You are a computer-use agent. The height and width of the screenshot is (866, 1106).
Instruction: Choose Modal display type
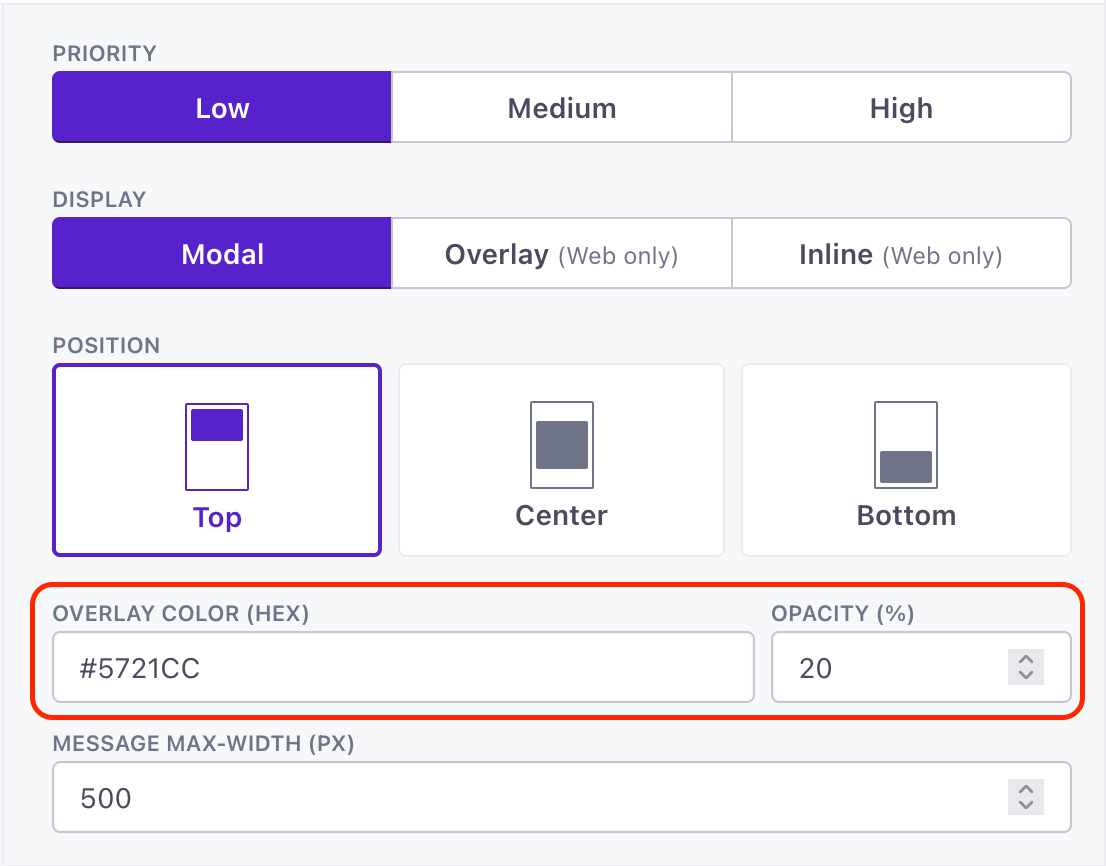221,253
